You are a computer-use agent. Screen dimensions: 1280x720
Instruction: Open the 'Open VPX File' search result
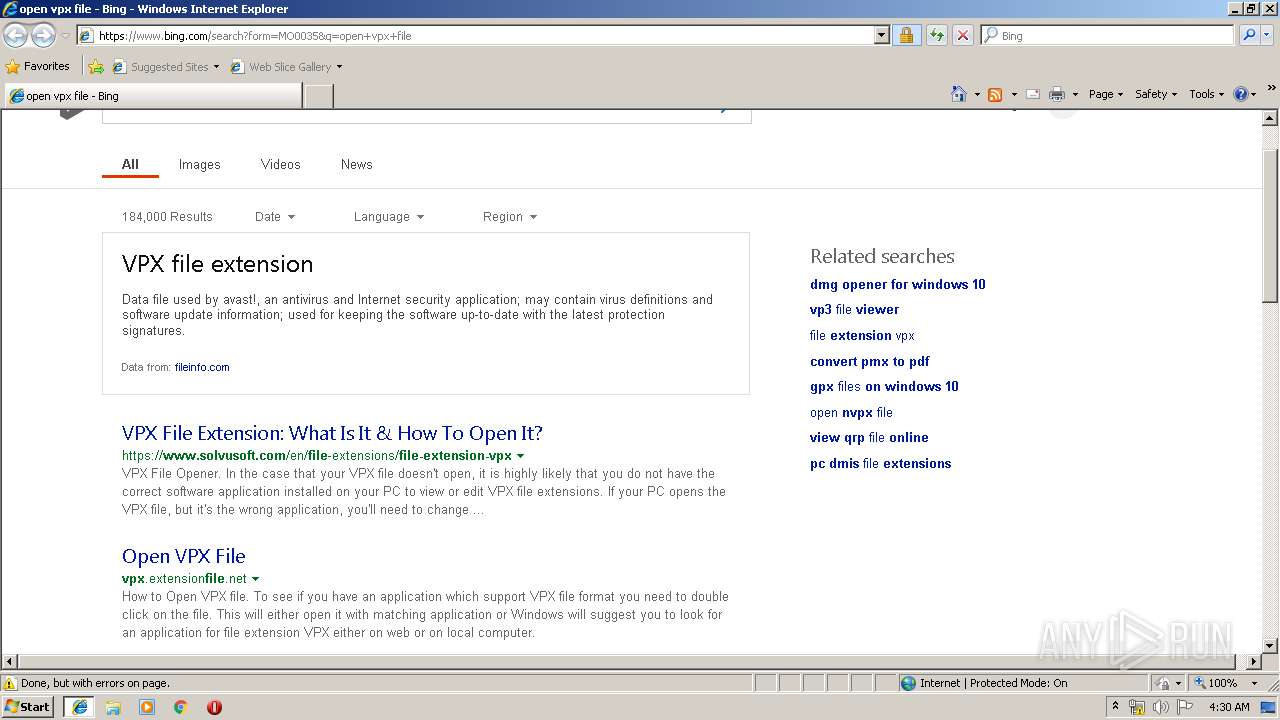184,556
